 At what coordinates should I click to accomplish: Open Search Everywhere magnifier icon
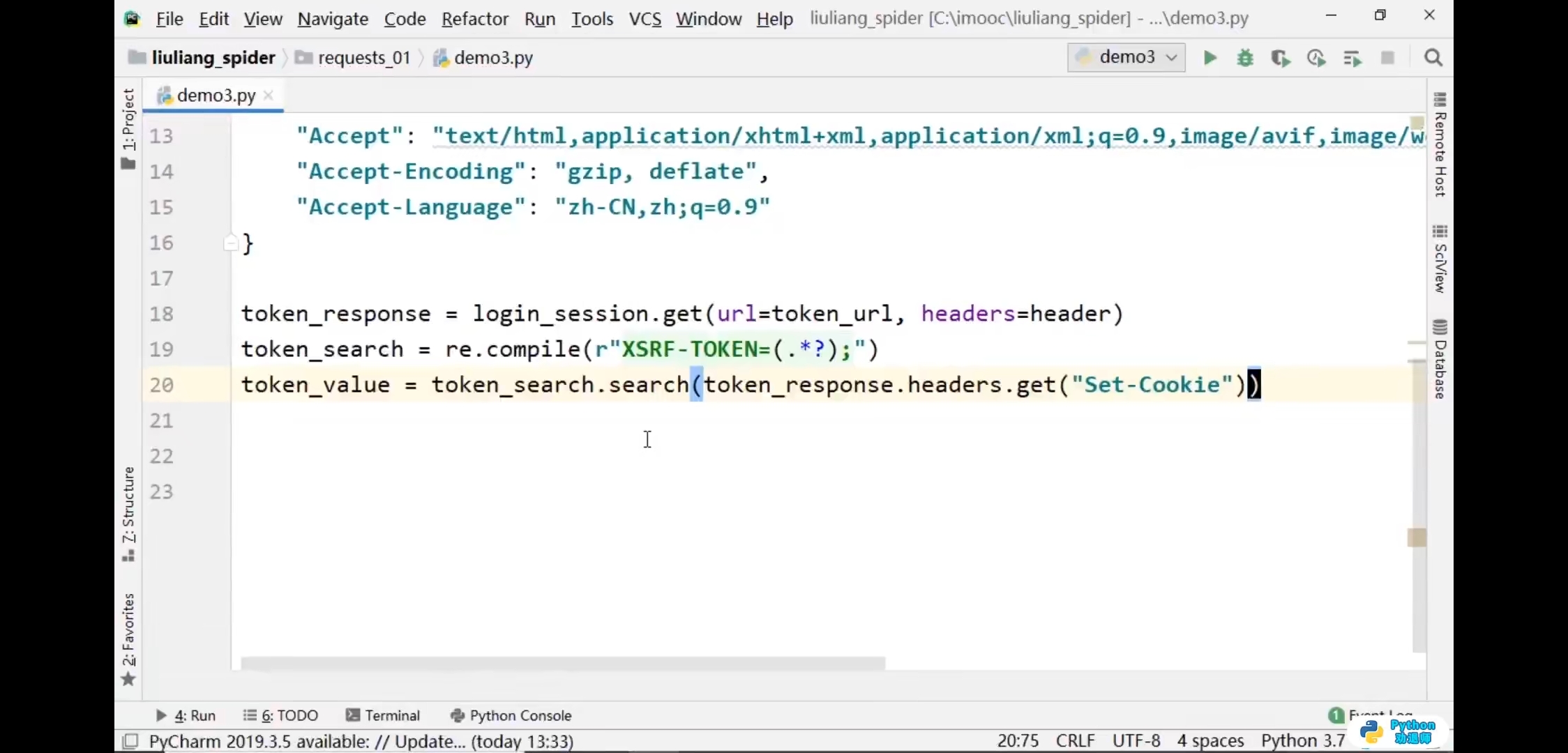pos(1433,58)
